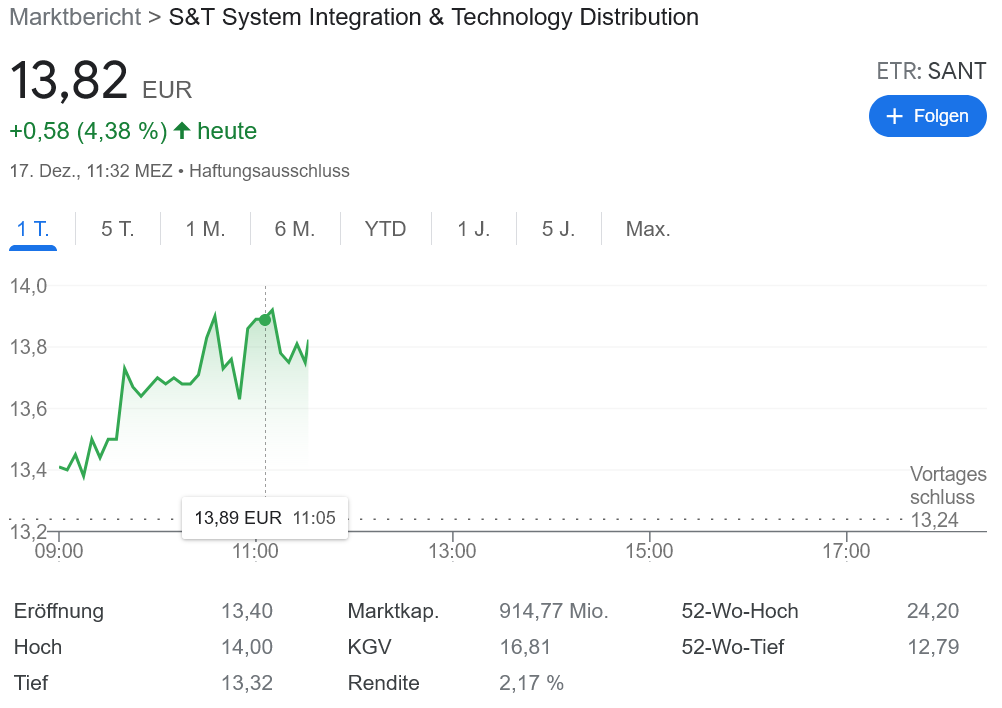Viewport: 1002px width, 708px height.
Task: Click the Vortagesschluss 13,24 label
Action: pyautogui.click(x=941, y=497)
